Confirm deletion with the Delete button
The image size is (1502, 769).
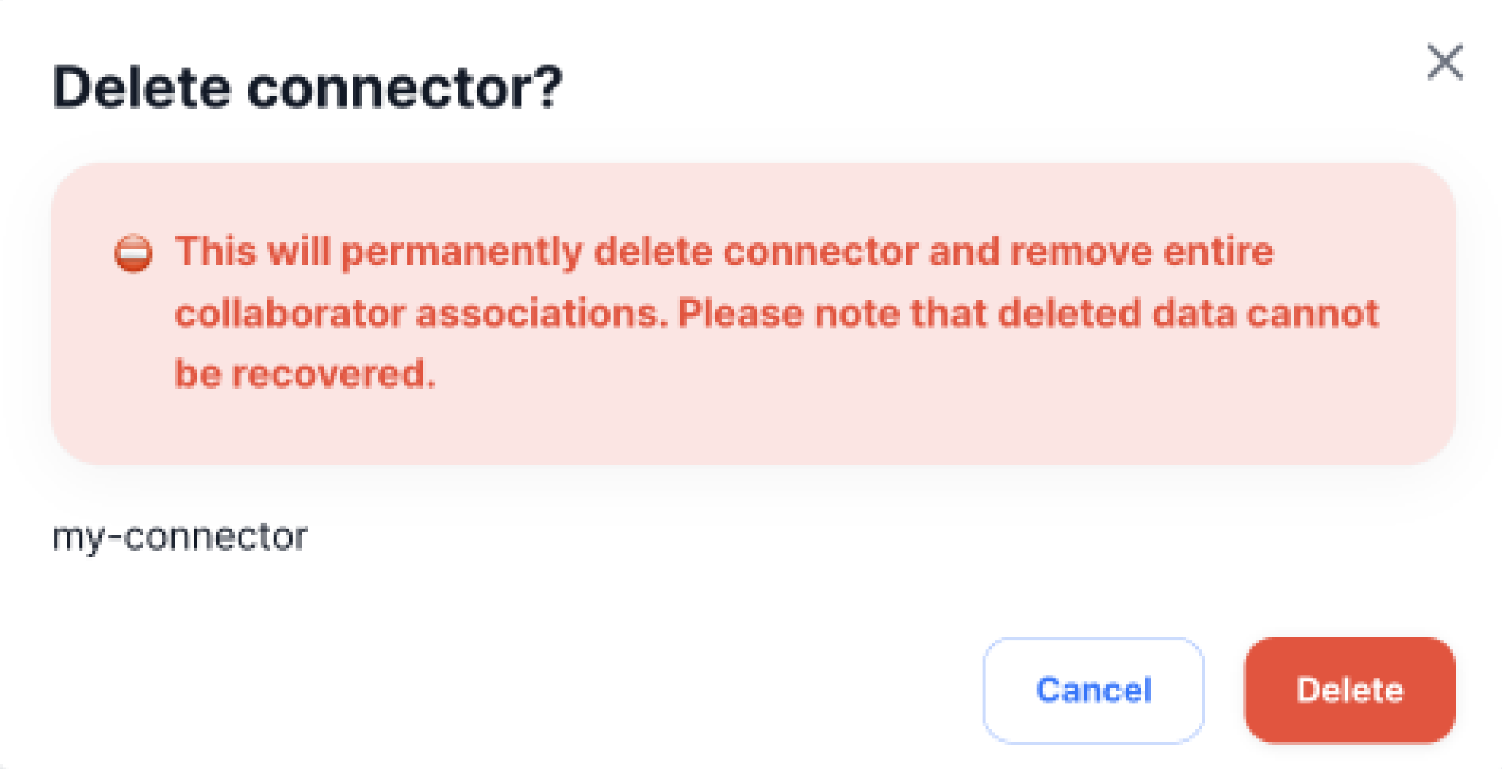1348,690
